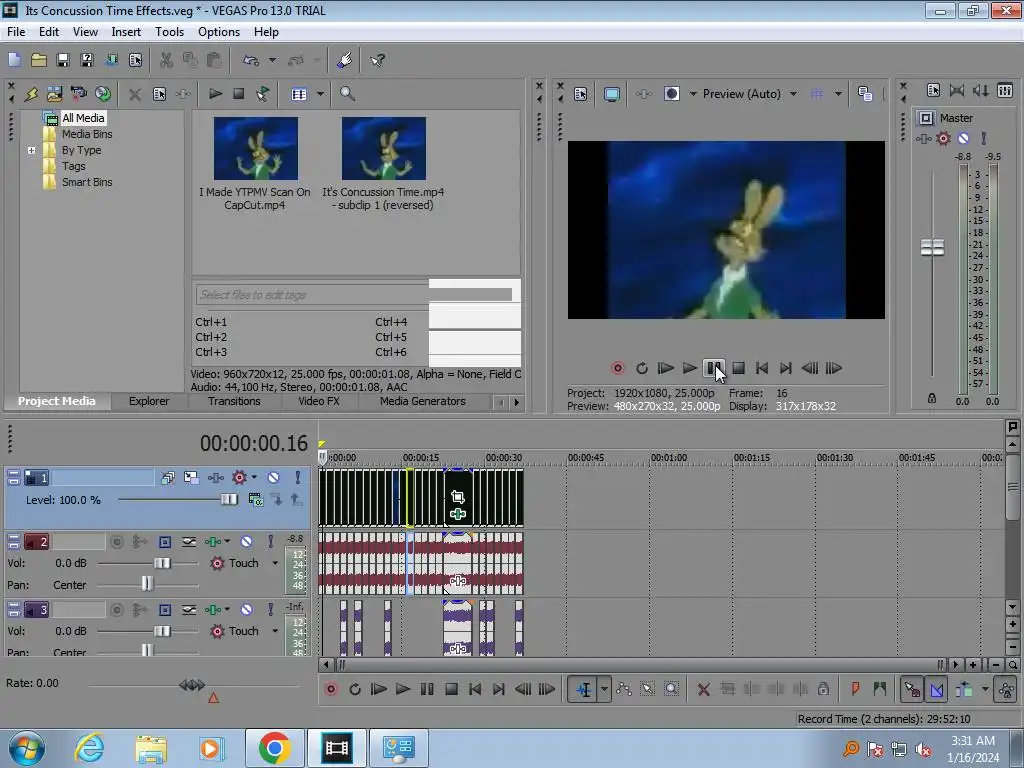Click the Insert Marker orange flag icon
This screenshot has height=768, width=1024.
click(x=855, y=689)
